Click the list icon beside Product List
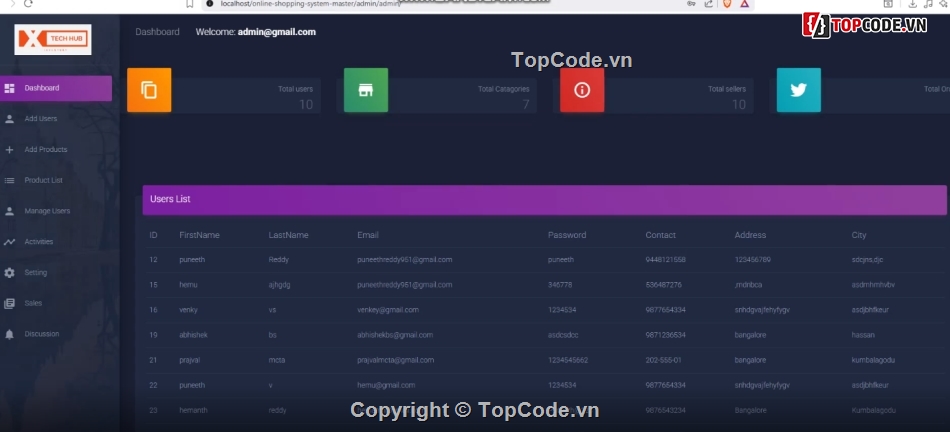Viewport: 950px width, 432px height. (9, 181)
